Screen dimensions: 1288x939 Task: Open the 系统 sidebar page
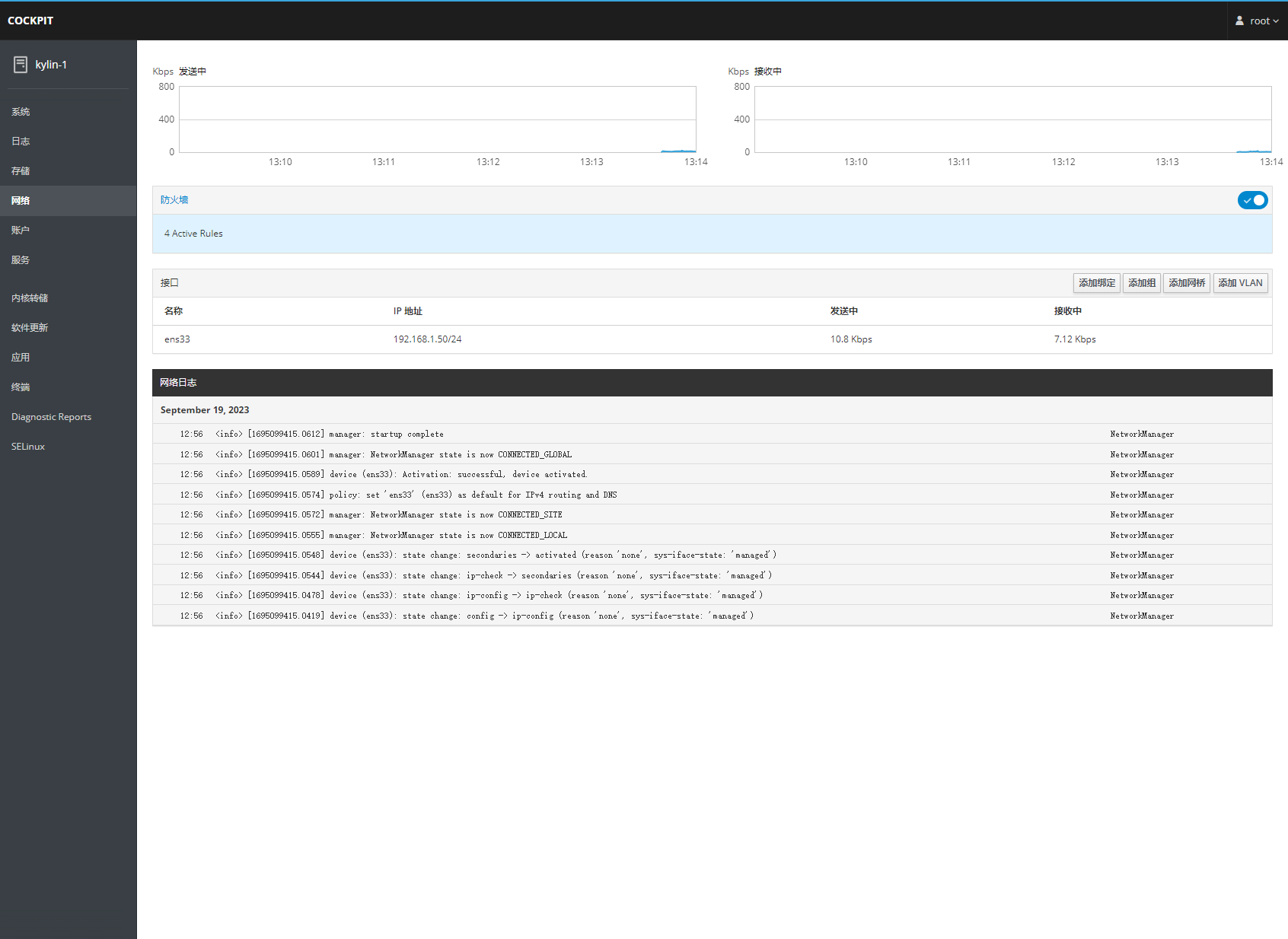click(68, 112)
